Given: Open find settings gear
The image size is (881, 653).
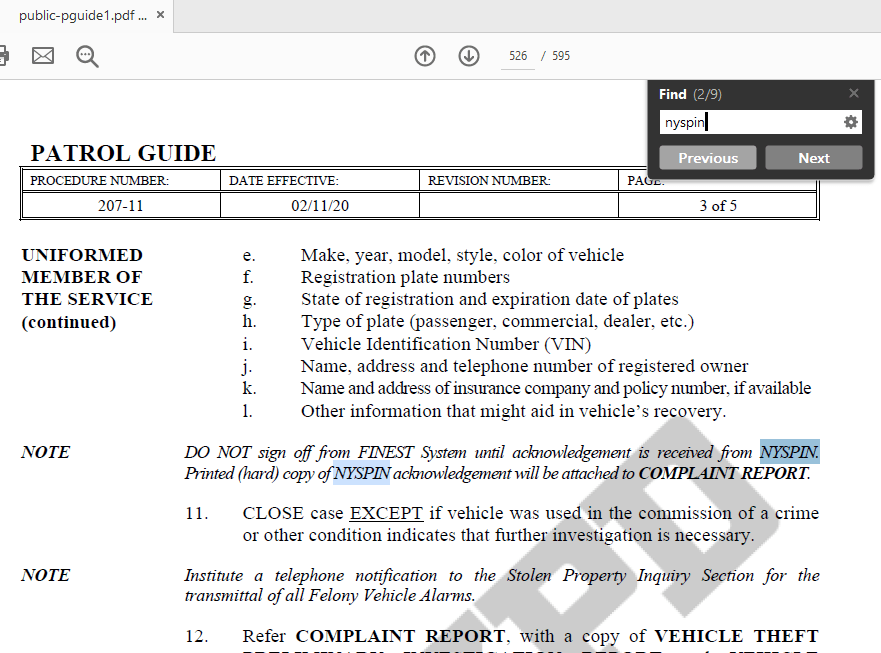Looking at the screenshot, I should [851, 122].
